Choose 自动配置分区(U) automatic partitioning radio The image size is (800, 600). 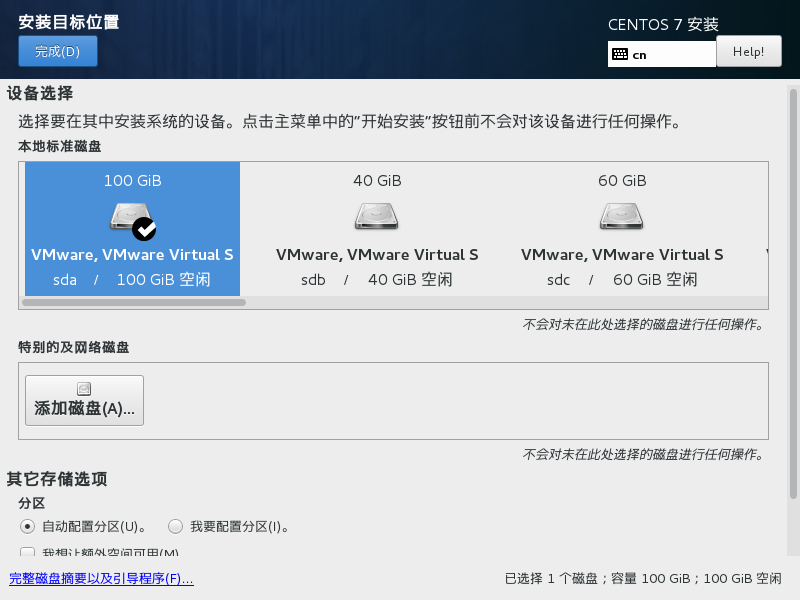28,526
